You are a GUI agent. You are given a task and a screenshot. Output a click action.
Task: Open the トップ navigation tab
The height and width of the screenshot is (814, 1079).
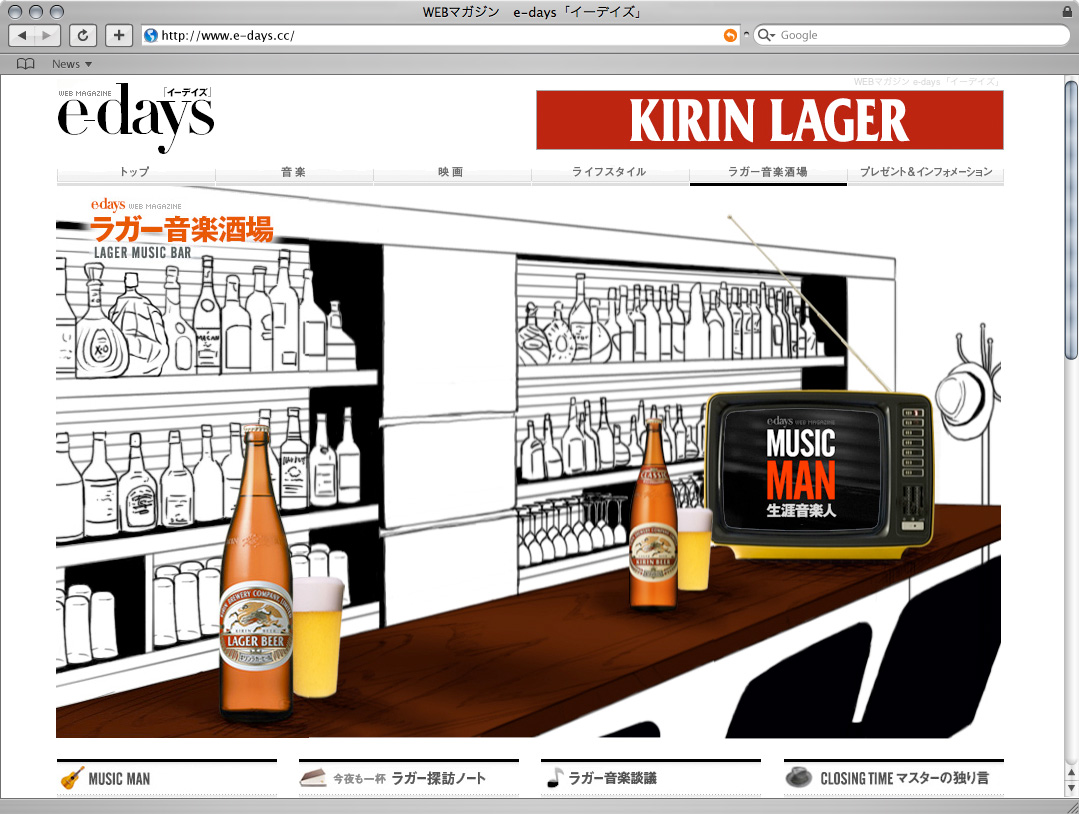[135, 172]
